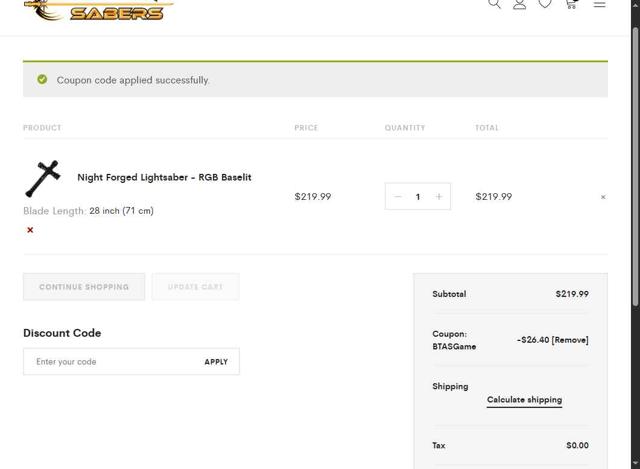Click the QUANTITY column header
Screen dimensions: 640x469
(x=405, y=128)
